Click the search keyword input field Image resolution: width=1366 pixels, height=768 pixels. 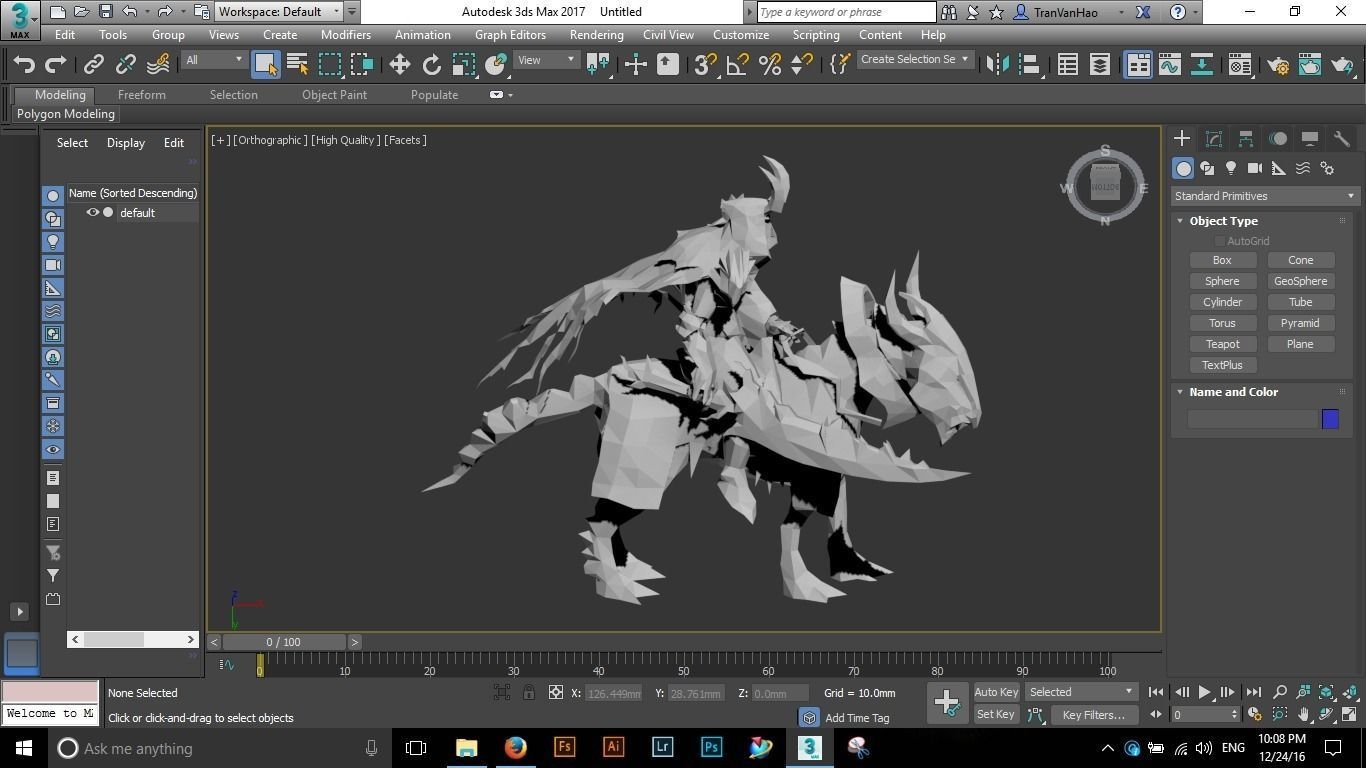coord(846,12)
